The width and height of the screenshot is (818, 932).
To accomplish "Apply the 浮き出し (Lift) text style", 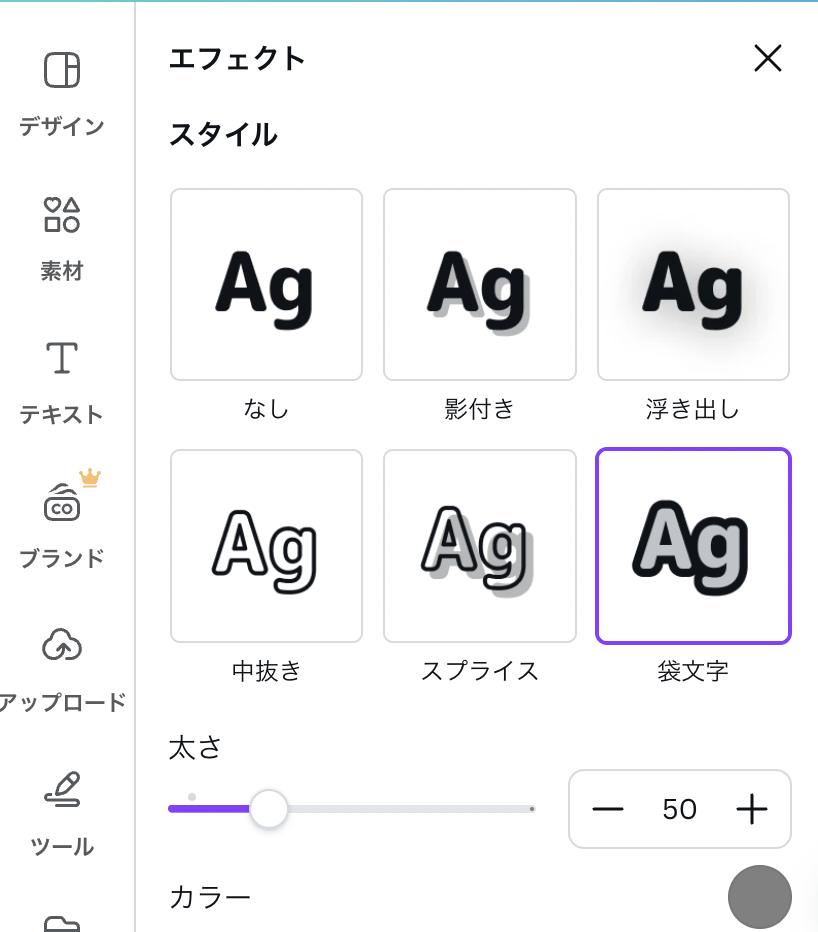I will point(693,285).
